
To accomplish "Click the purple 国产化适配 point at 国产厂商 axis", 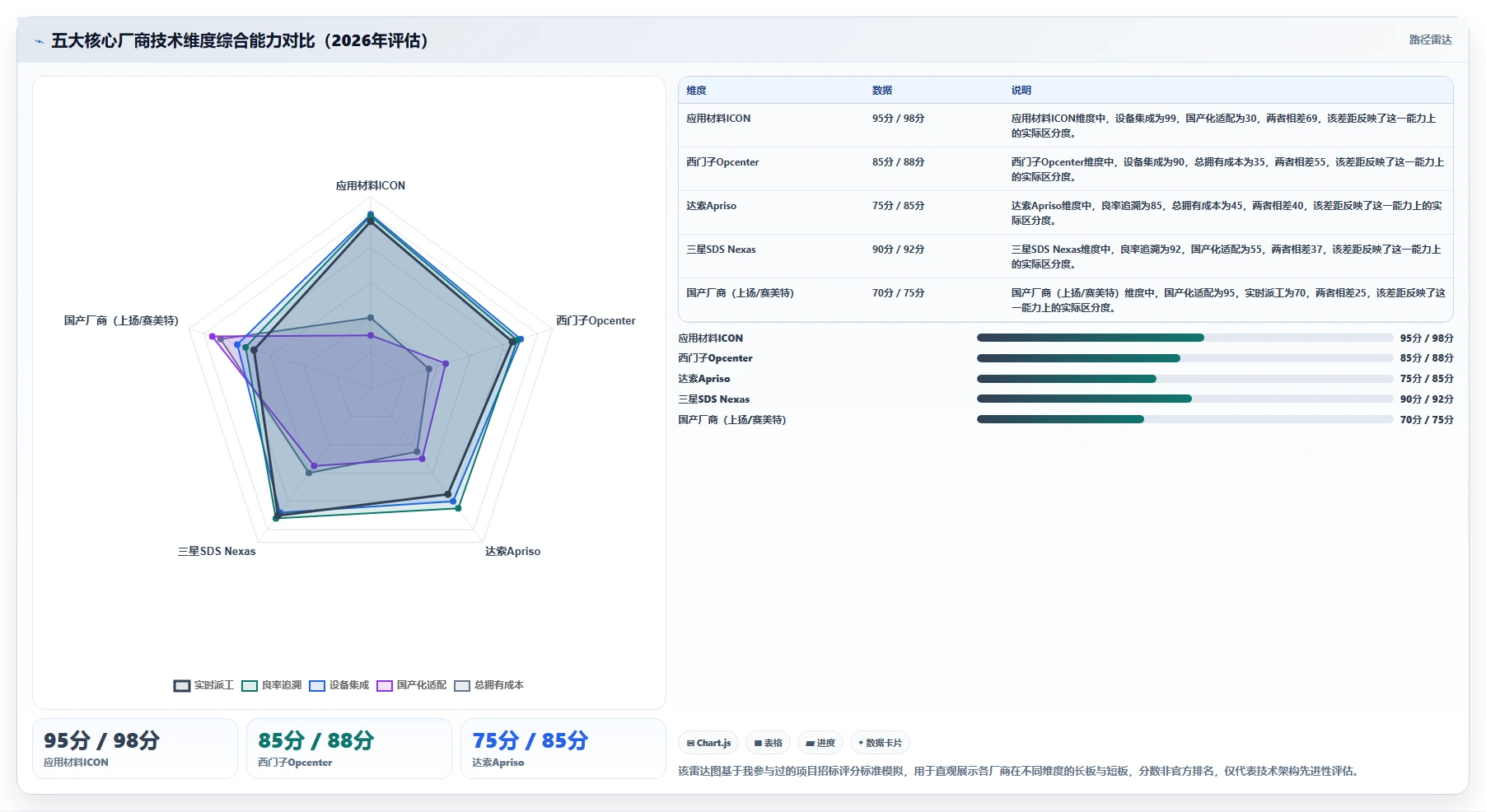I will pos(212,337).
